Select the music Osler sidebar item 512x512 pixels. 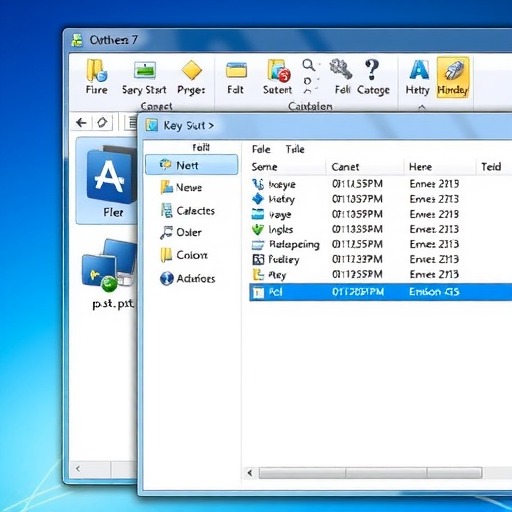[181, 232]
